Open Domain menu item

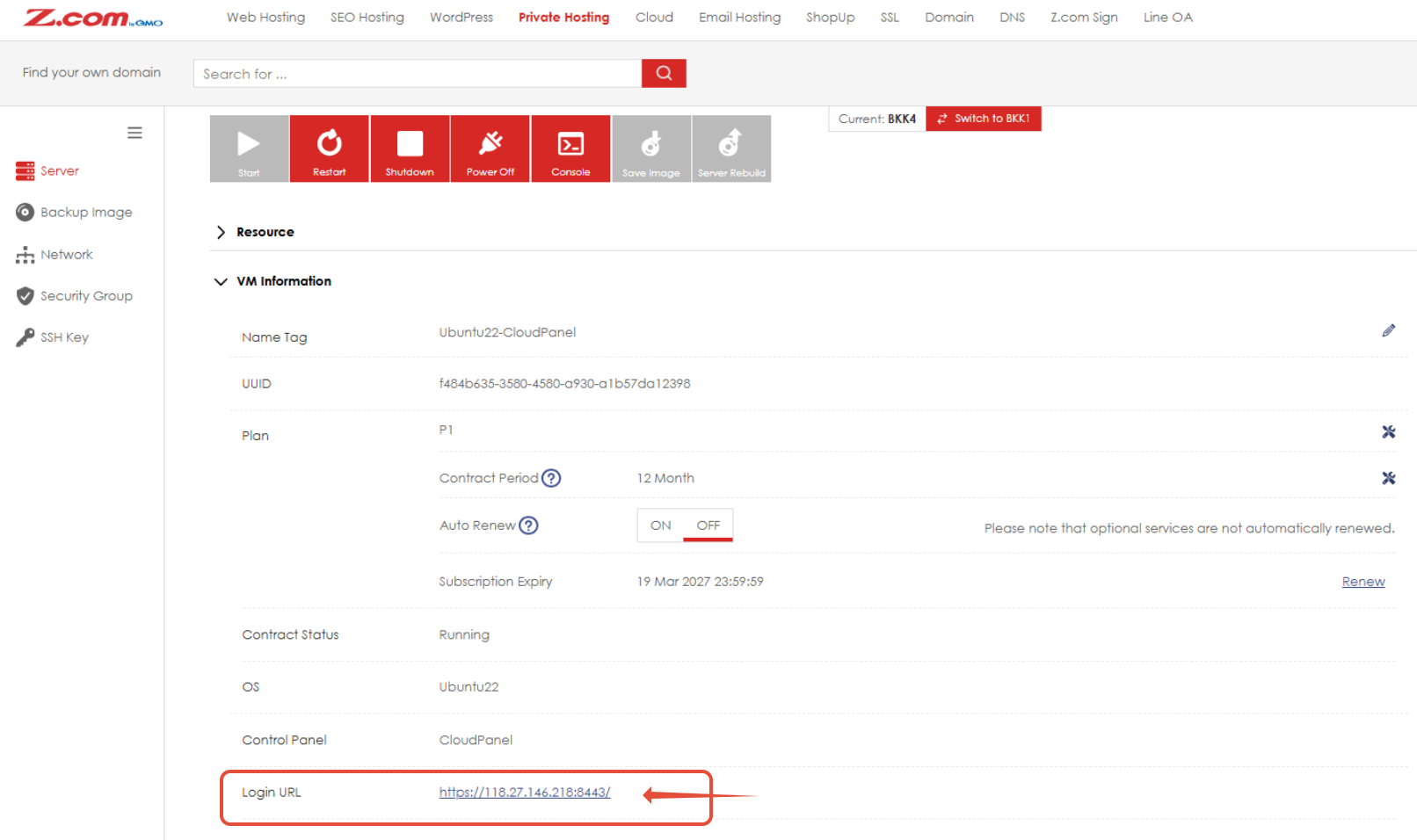(x=949, y=18)
